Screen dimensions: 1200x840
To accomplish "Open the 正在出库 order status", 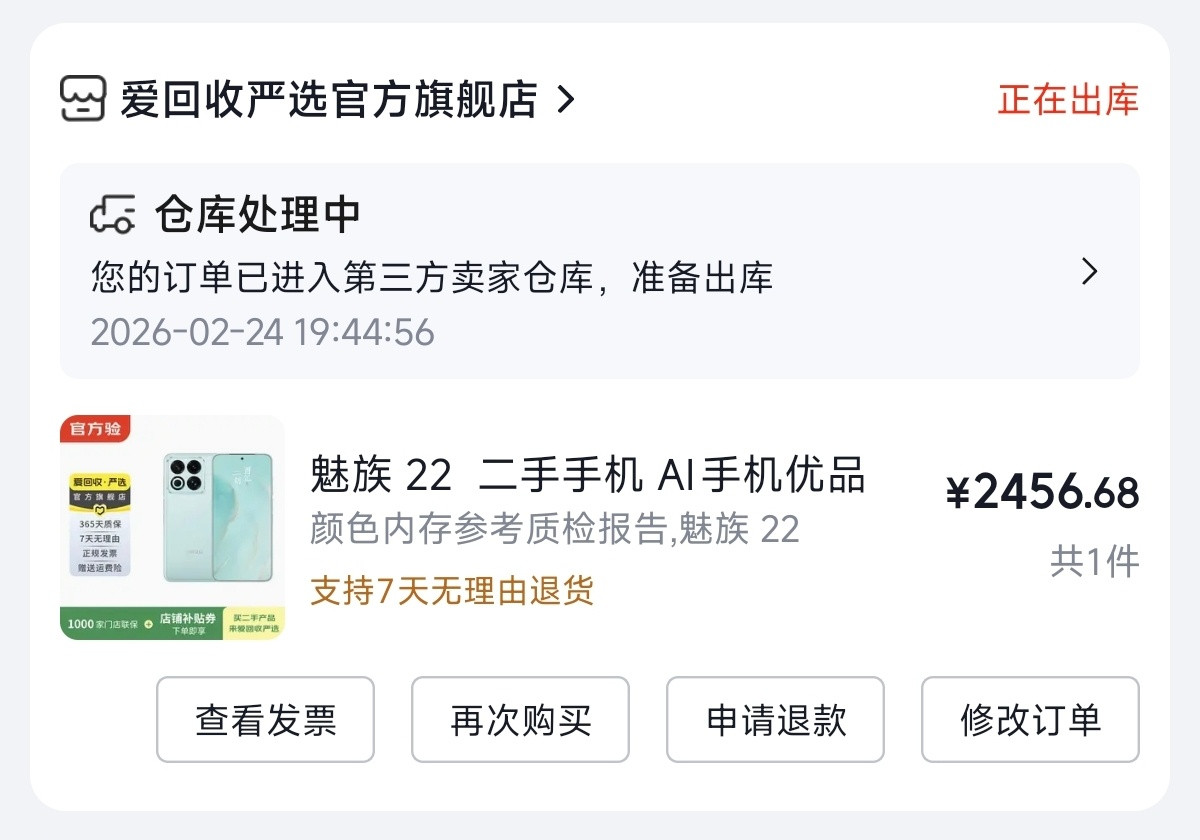I will (x=1067, y=99).
